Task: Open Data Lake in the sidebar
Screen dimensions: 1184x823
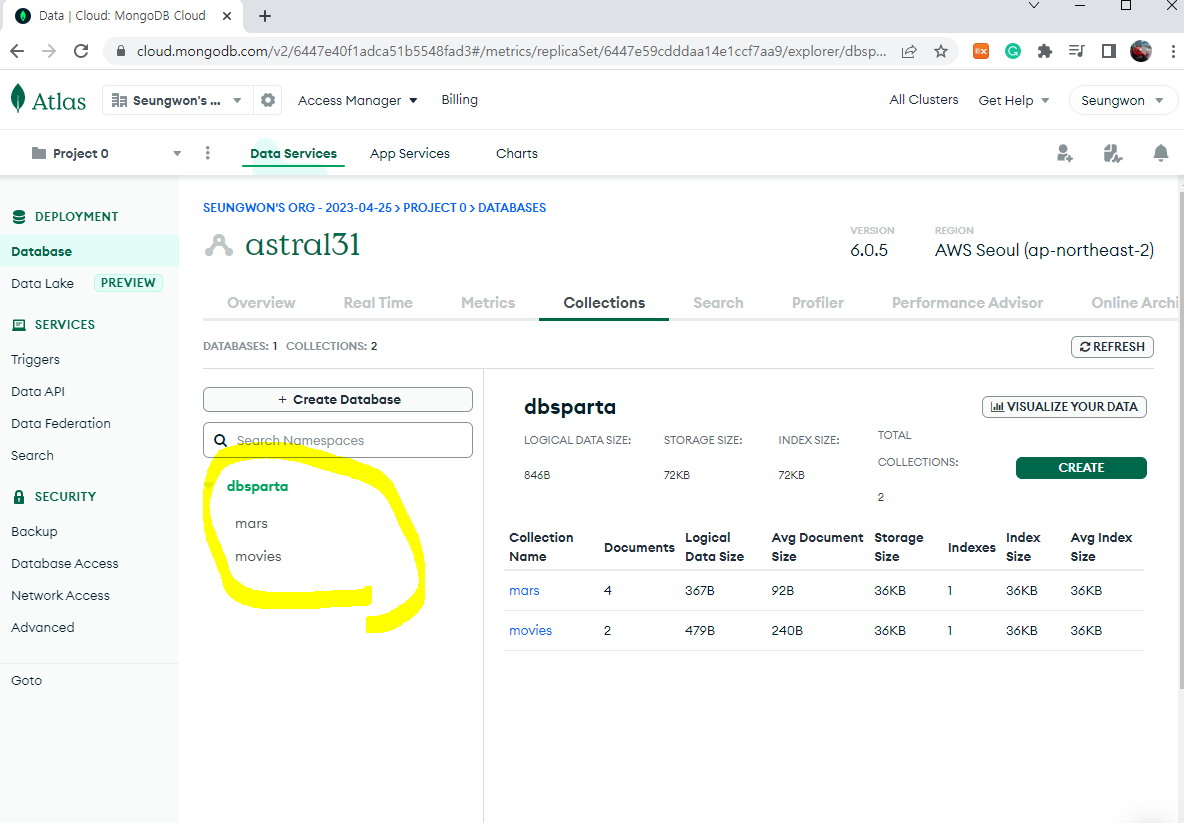Action: point(42,284)
